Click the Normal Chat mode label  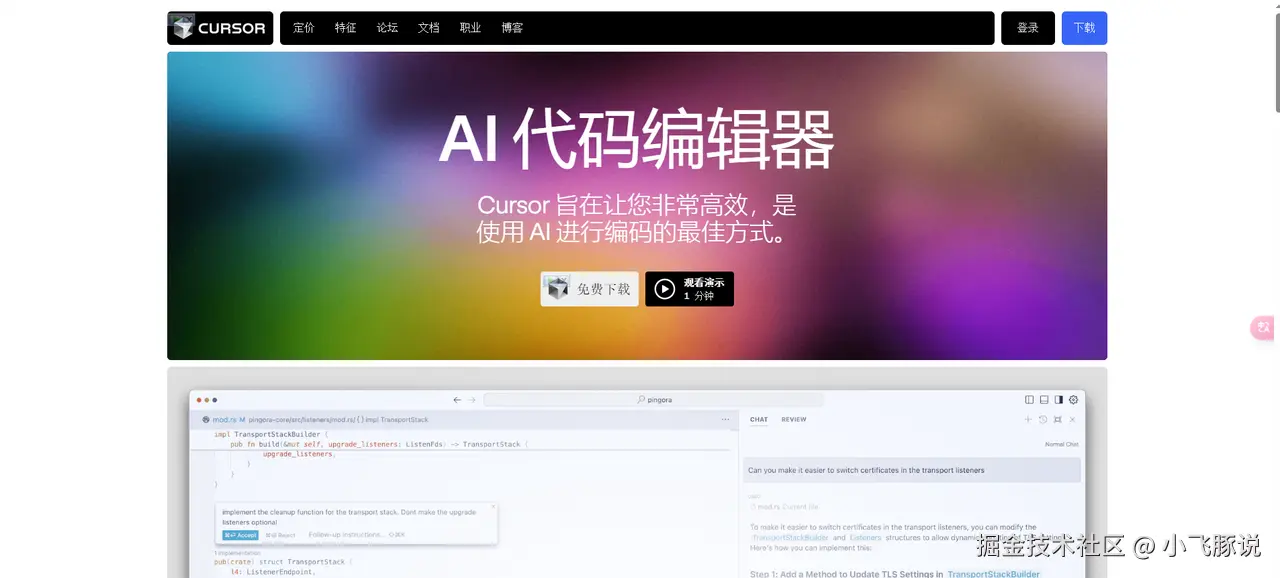pyautogui.click(x=1061, y=444)
